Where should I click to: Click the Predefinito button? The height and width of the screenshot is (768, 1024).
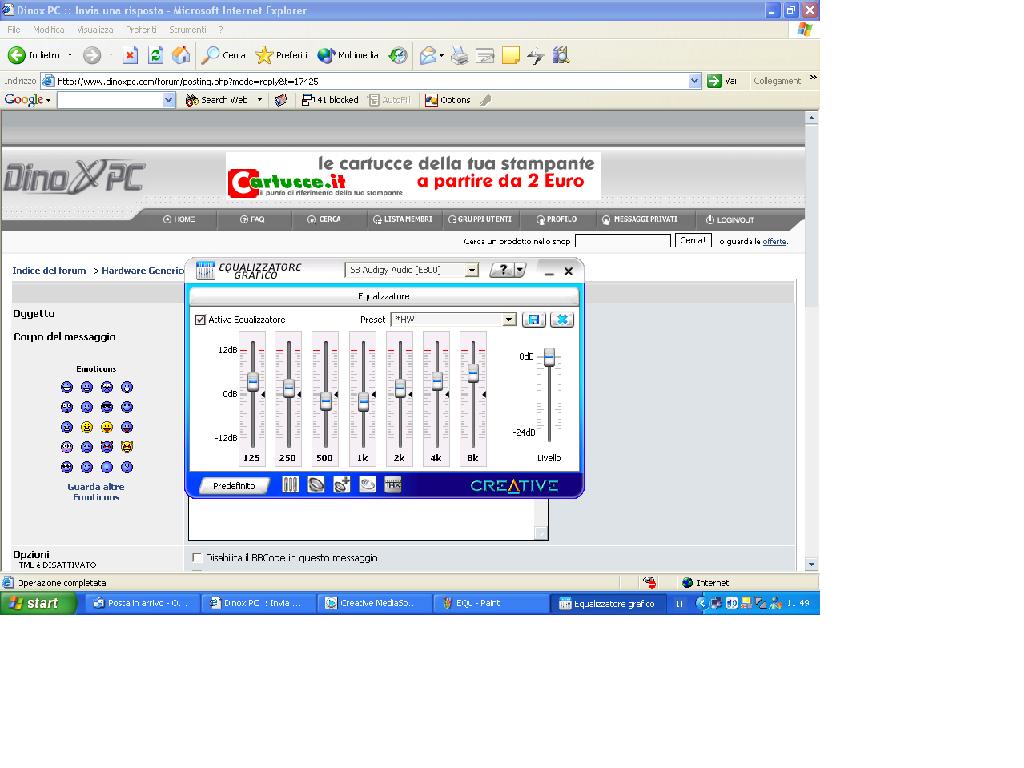point(234,485)
